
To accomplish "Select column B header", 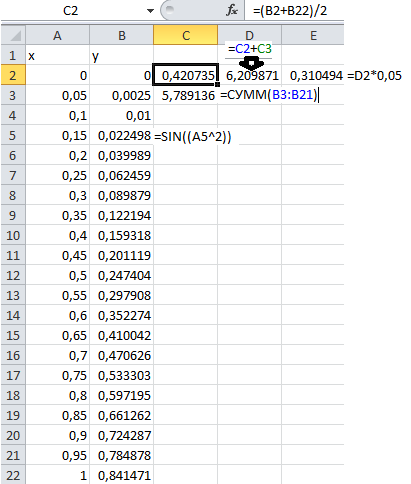I will [x=122, y=35].
